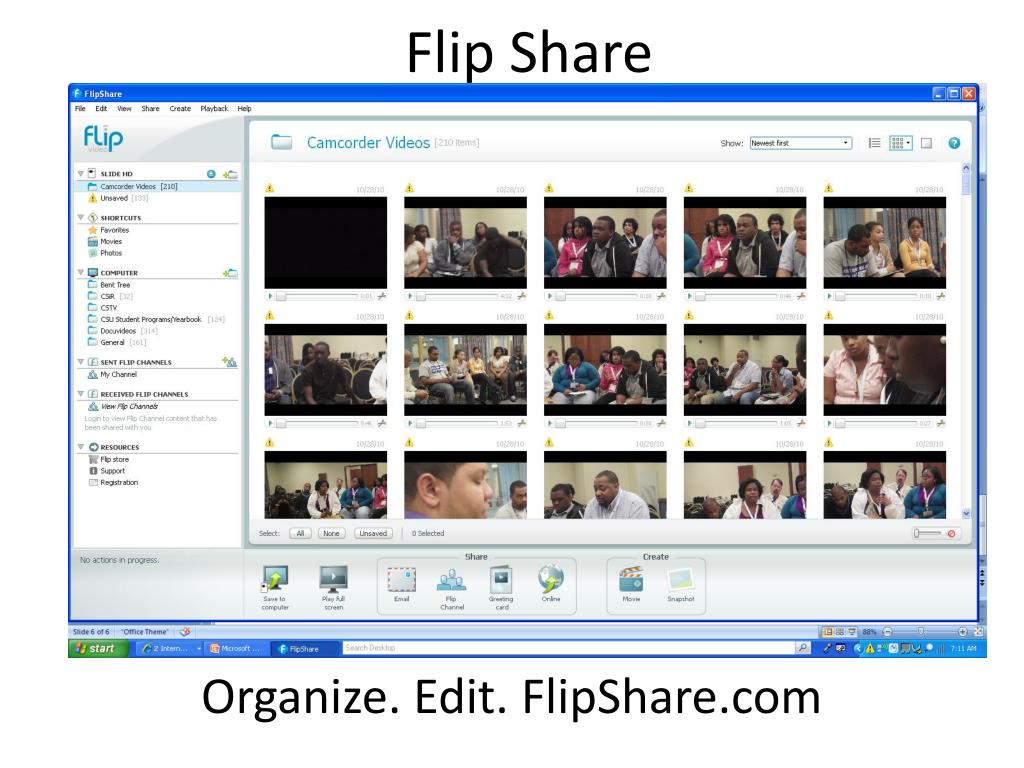
Task: Switch to single item view icon
Action: click(x=926, y=143)
